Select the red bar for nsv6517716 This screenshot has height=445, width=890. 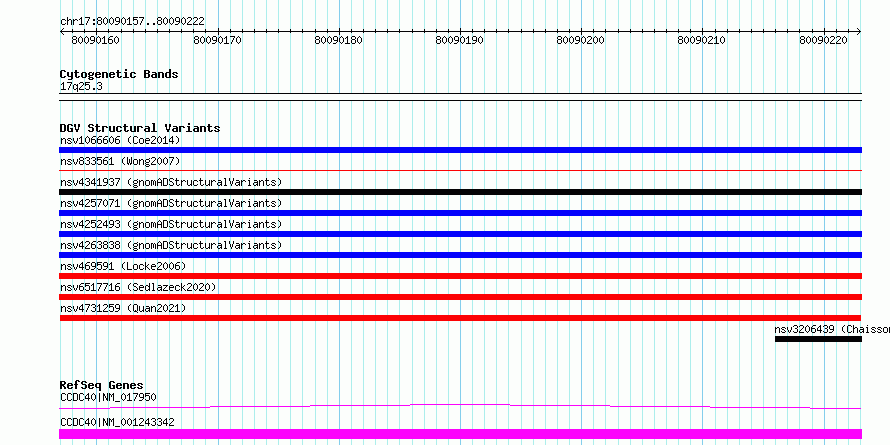tap(460, 297)
